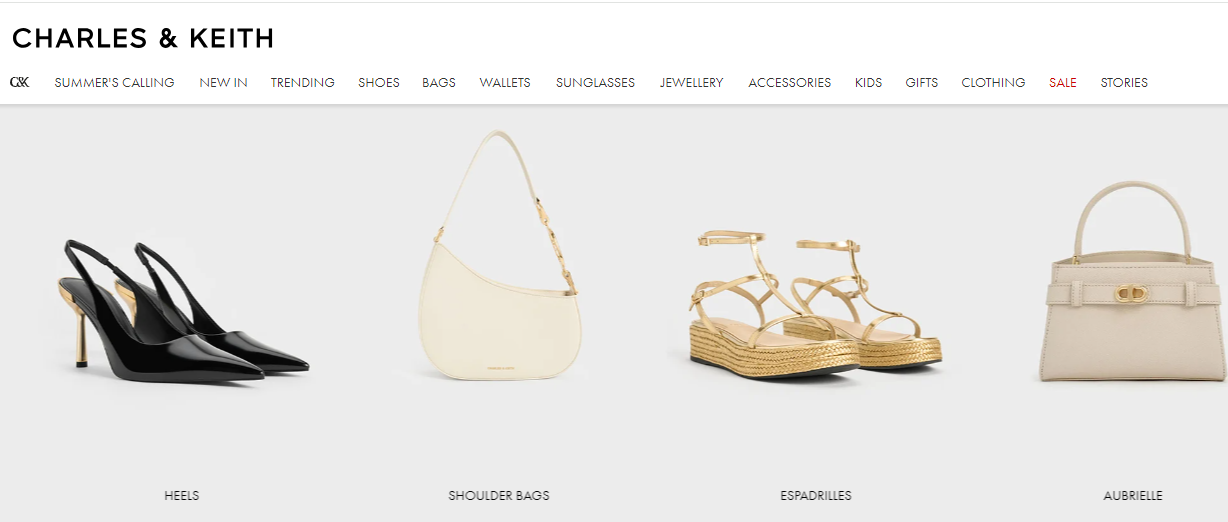Click the cream shoulder bag image
The image size is (1228, 522).
499,256
